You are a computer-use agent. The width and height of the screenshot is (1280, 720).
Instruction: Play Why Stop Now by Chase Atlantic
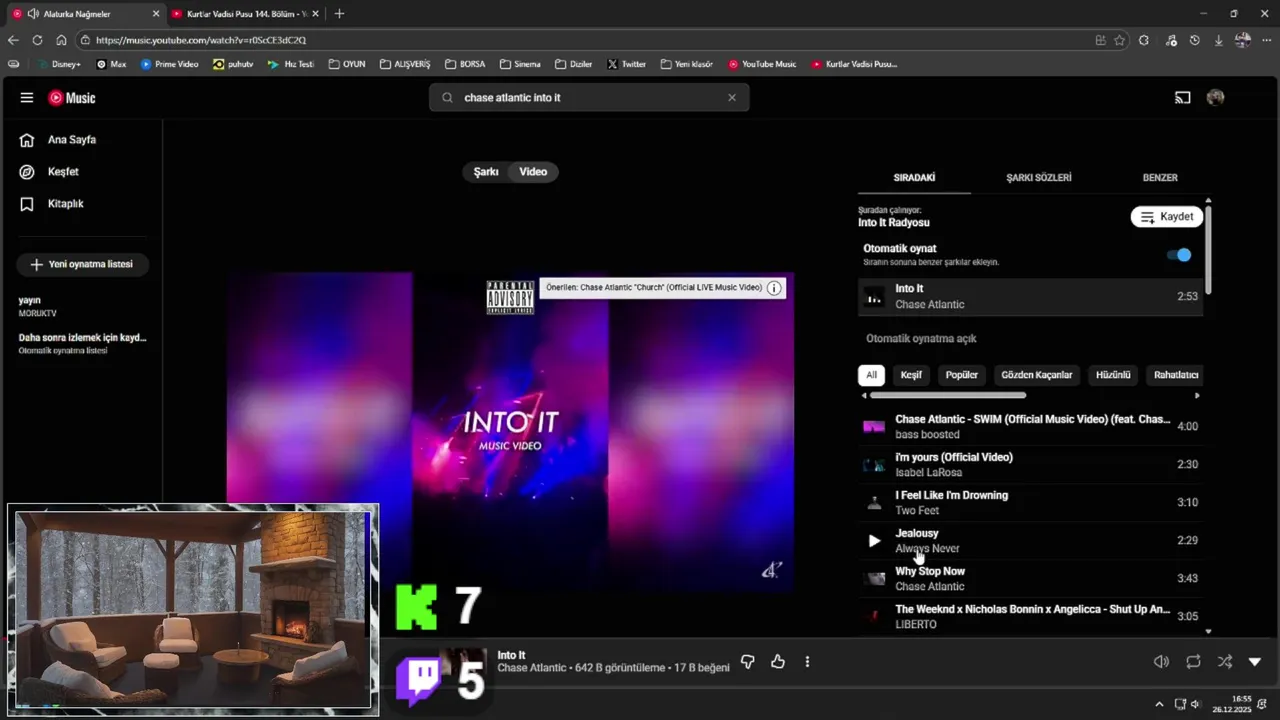tap(1030, 579)
